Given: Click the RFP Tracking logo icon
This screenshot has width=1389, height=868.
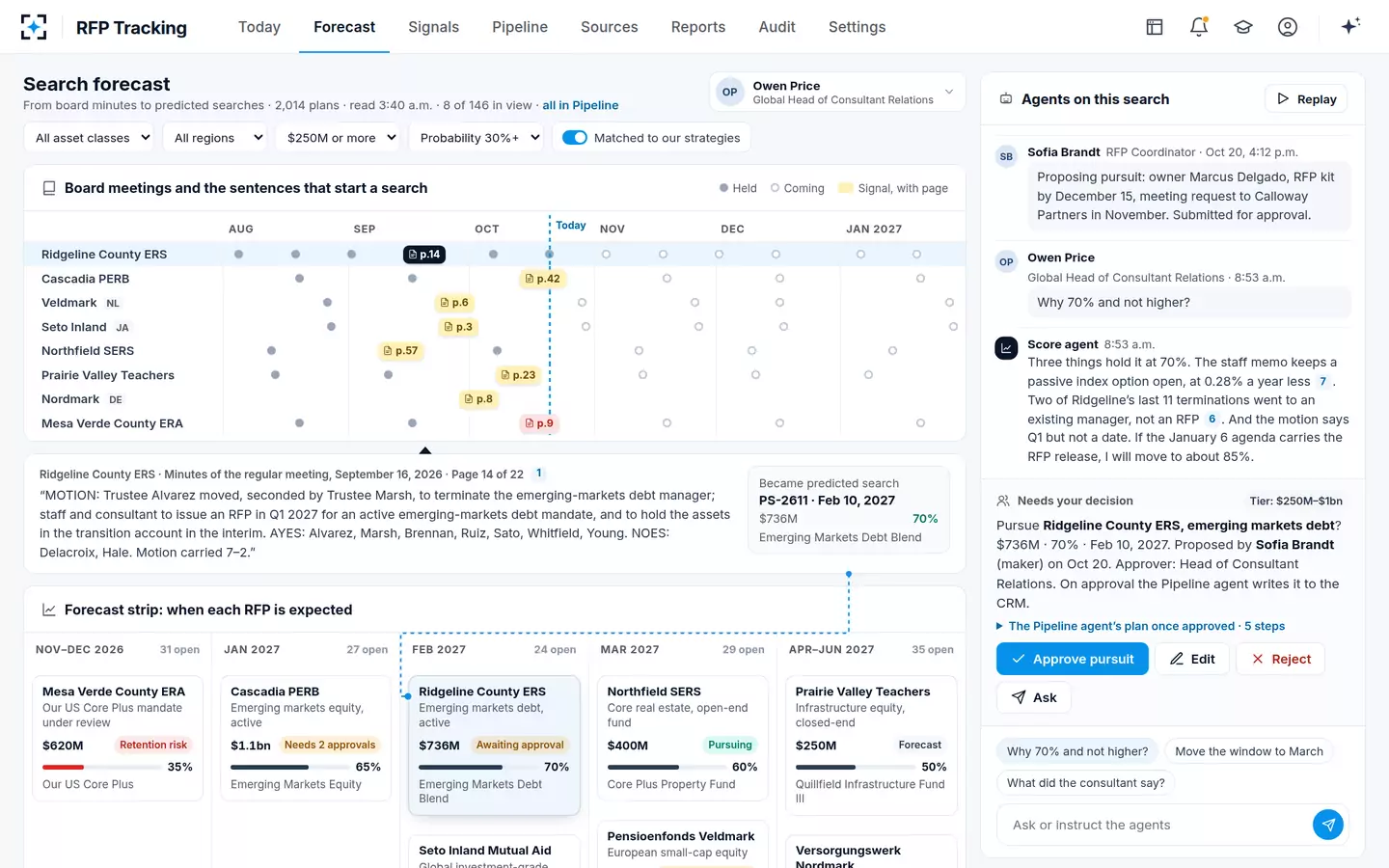Looking at the screenshot, I should tap(34, 27).
